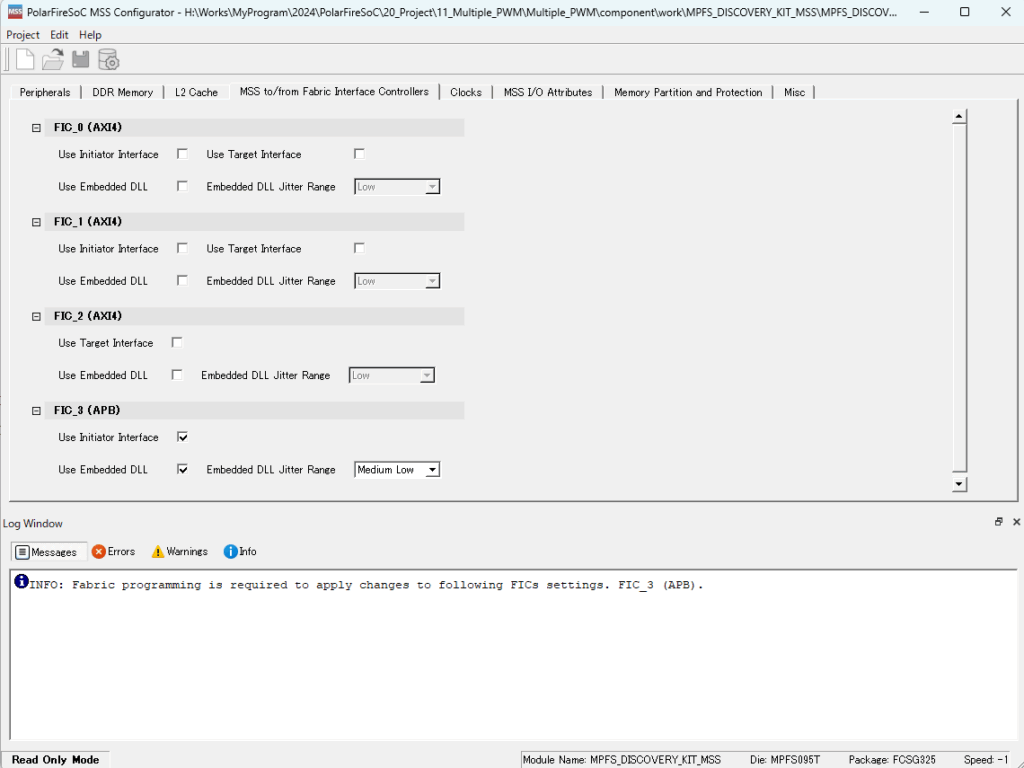
Task: Click the Generate database gear icon
Action: 108,60
